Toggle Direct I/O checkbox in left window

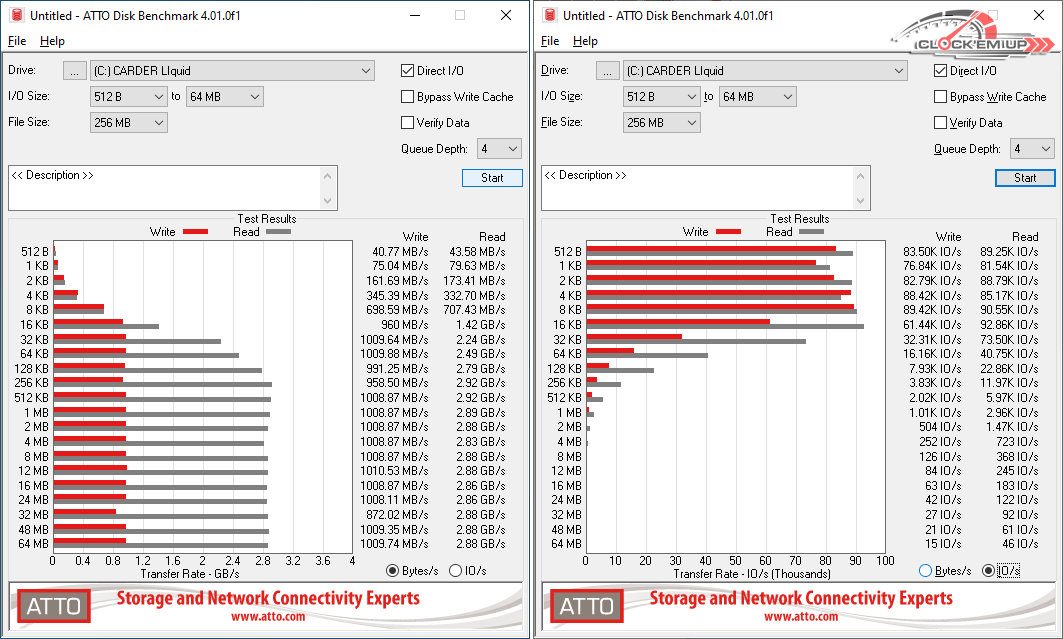(408, 71)
